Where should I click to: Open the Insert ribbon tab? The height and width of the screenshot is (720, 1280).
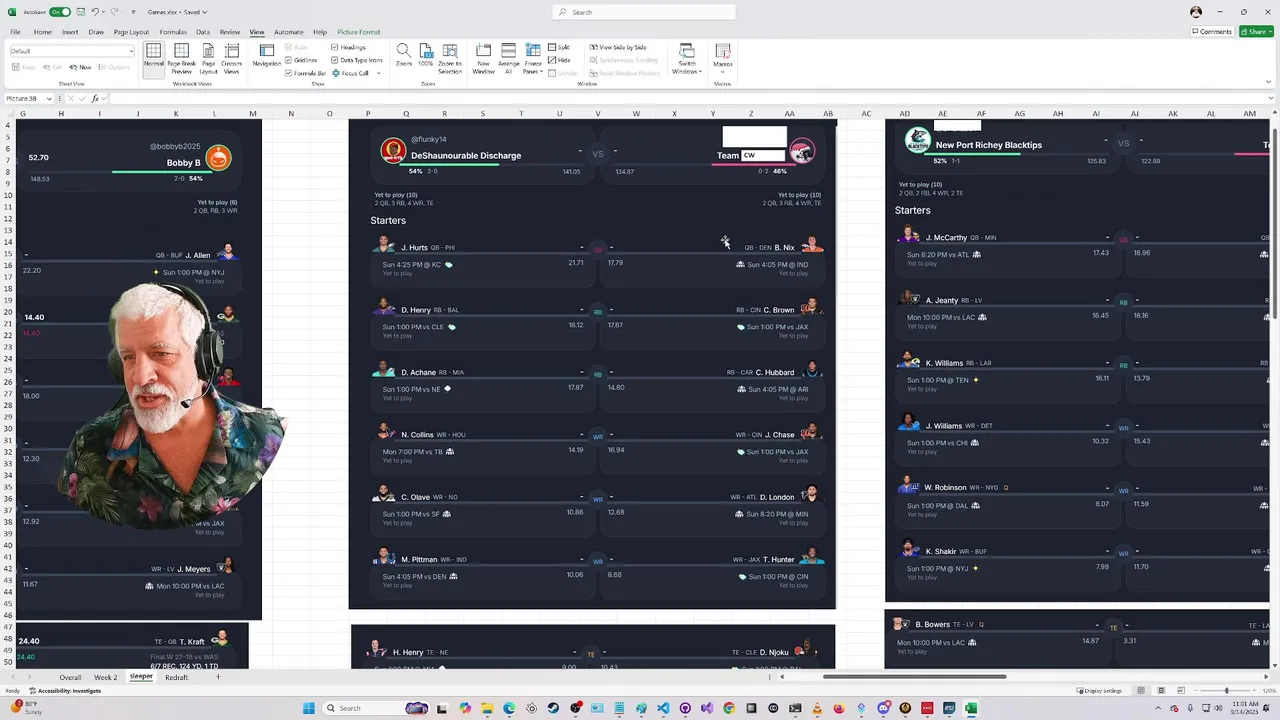pyautogui.click(x=70, y=32)
